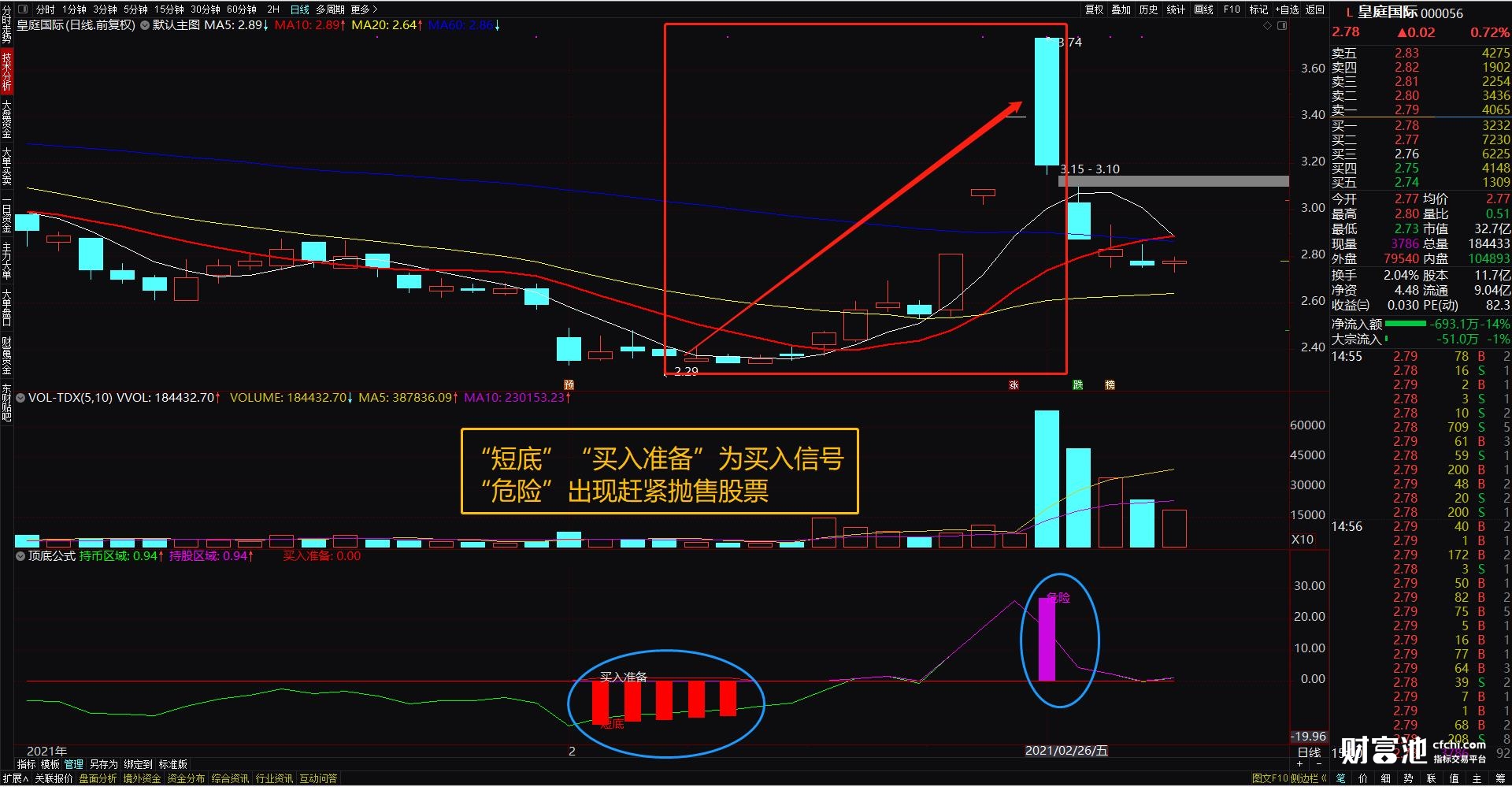Open the 境外资金 bottom tab
The height and width of the screenshot is (787, 1512).
click(x=142, y=779)
